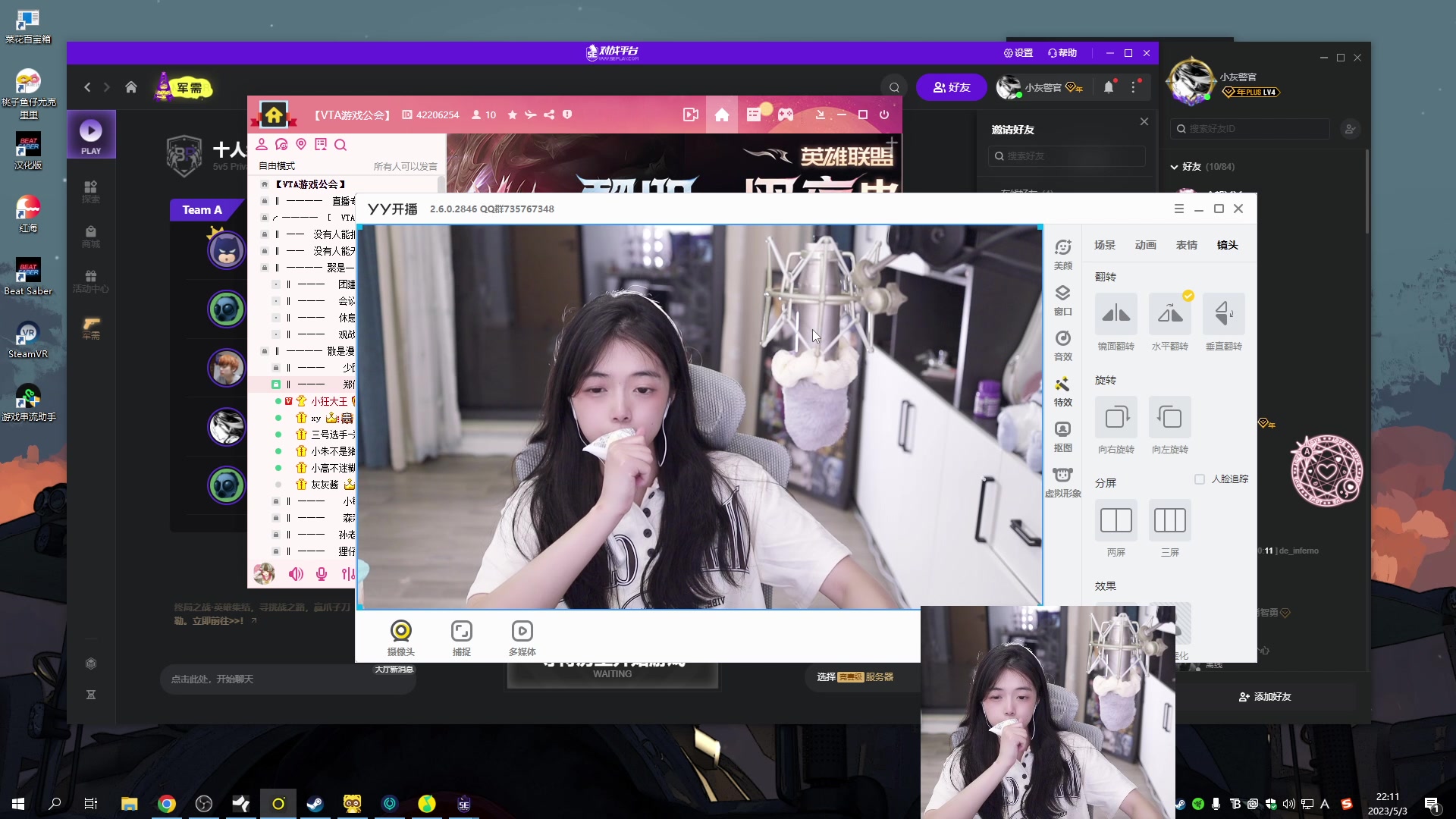Open the 特效 special effects panel

point(1063,391)
